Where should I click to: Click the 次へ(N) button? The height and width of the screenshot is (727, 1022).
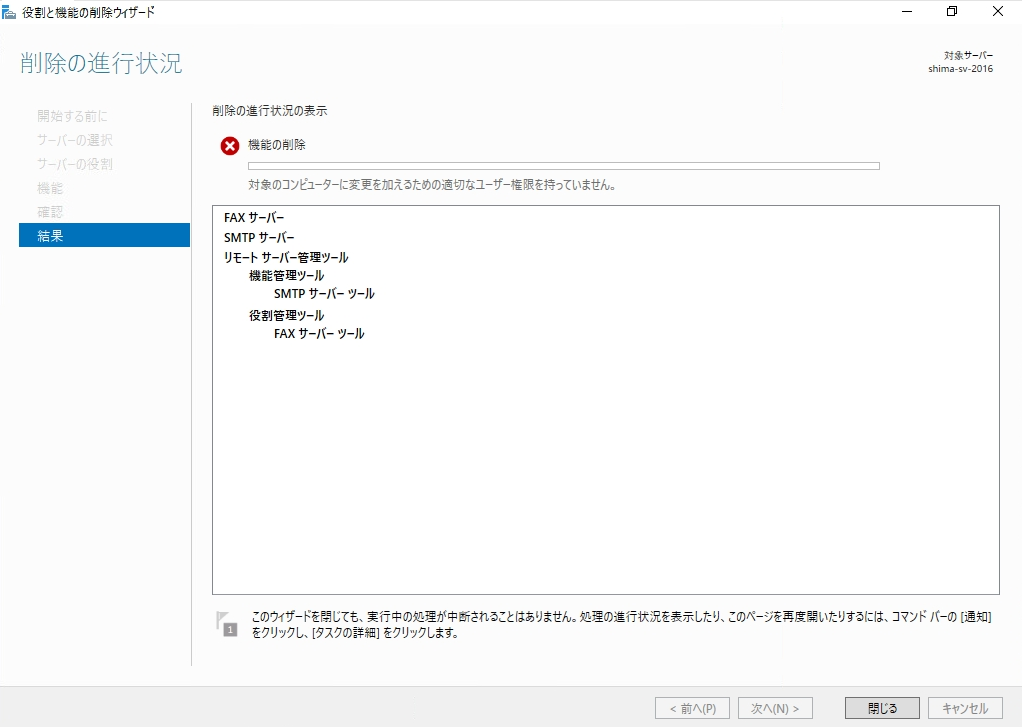[776, 707]
